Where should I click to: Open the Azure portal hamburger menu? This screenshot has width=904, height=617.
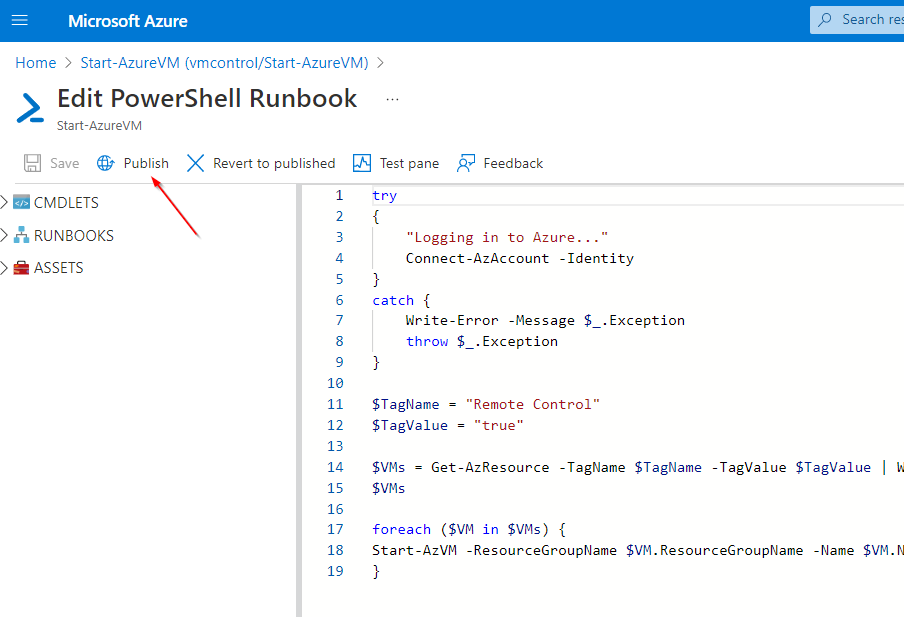pyautogui.click(x=20, y=21)
